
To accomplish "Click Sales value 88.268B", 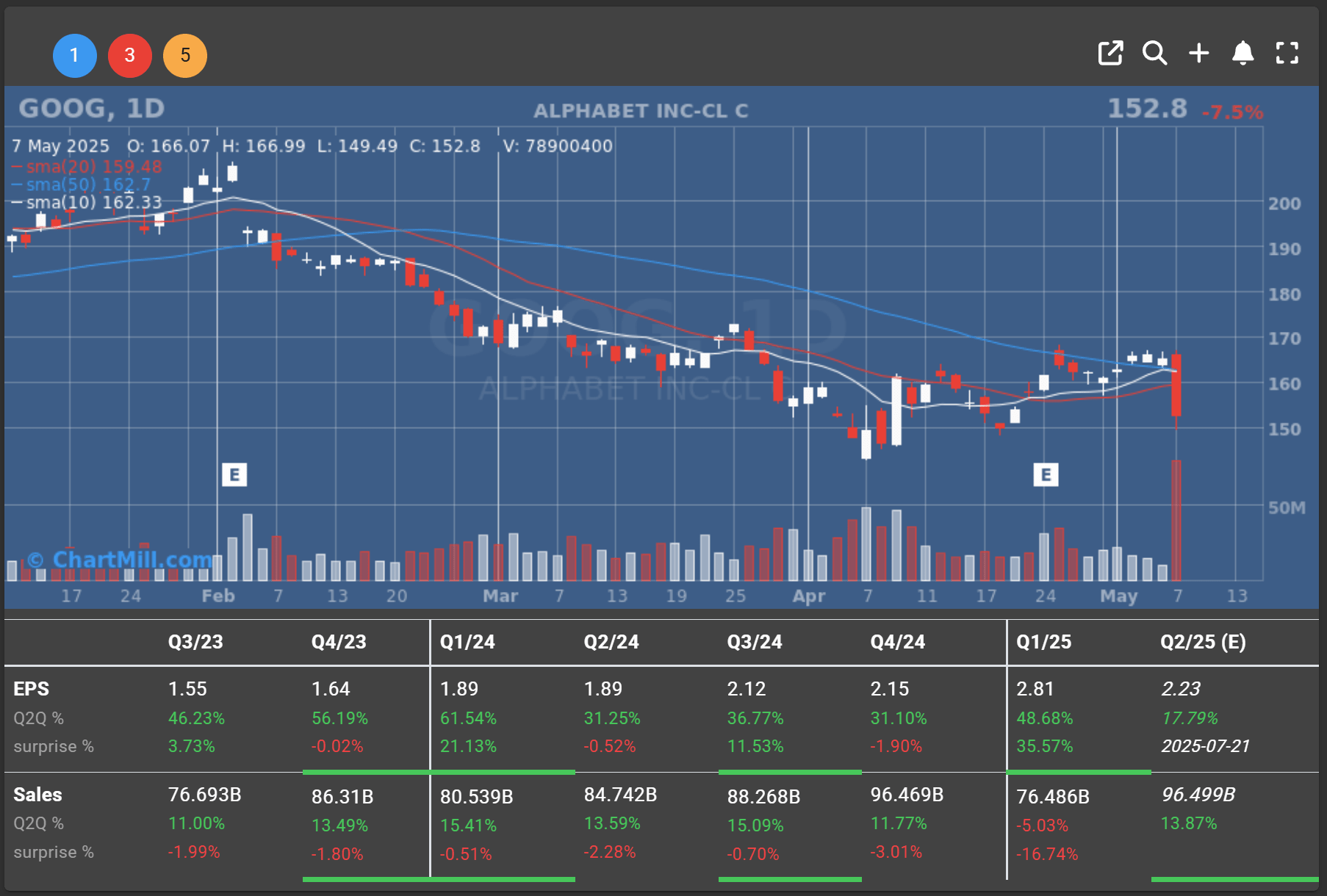I will 763,797.
